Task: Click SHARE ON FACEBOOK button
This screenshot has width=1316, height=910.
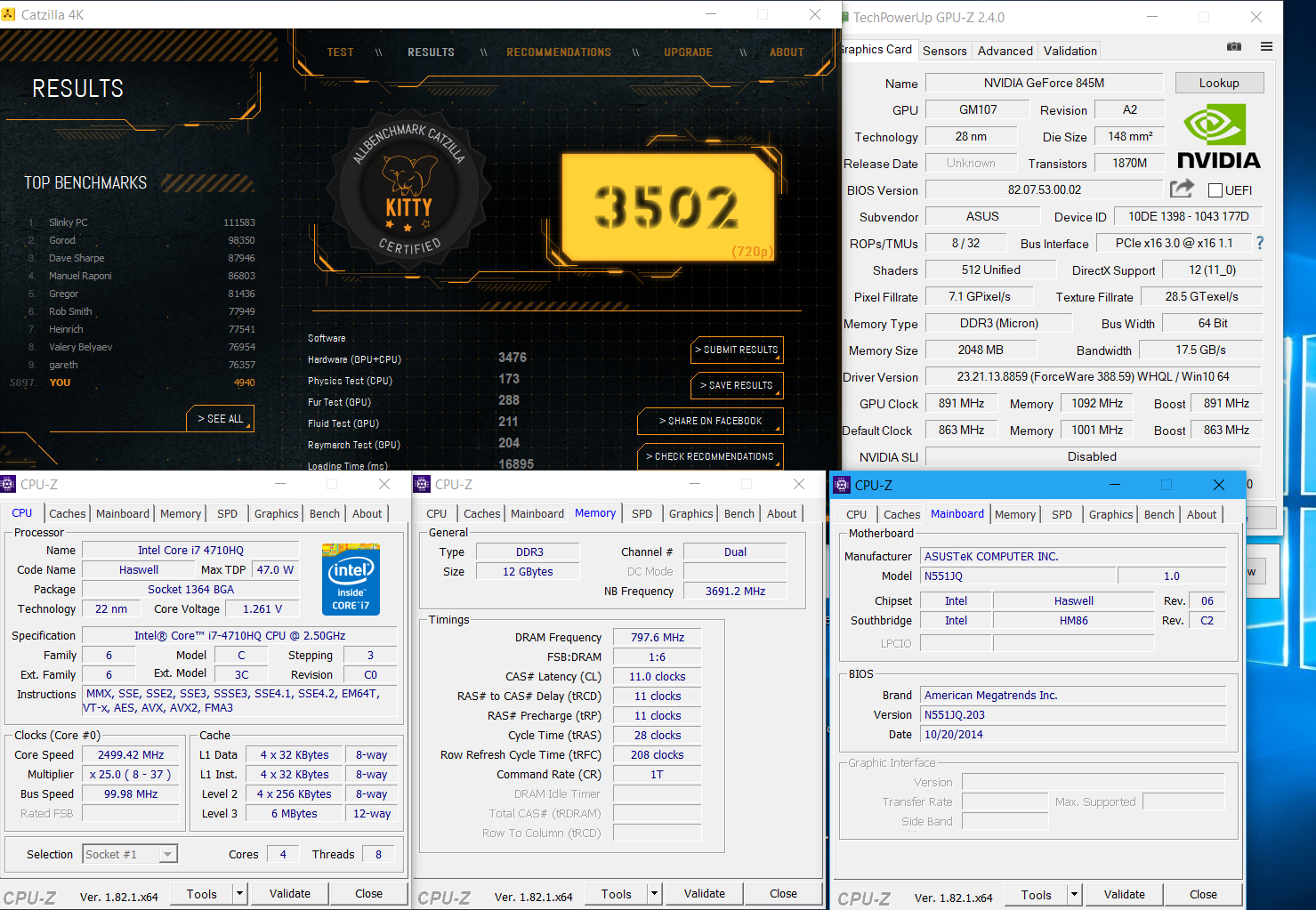Action: [710, 421]
